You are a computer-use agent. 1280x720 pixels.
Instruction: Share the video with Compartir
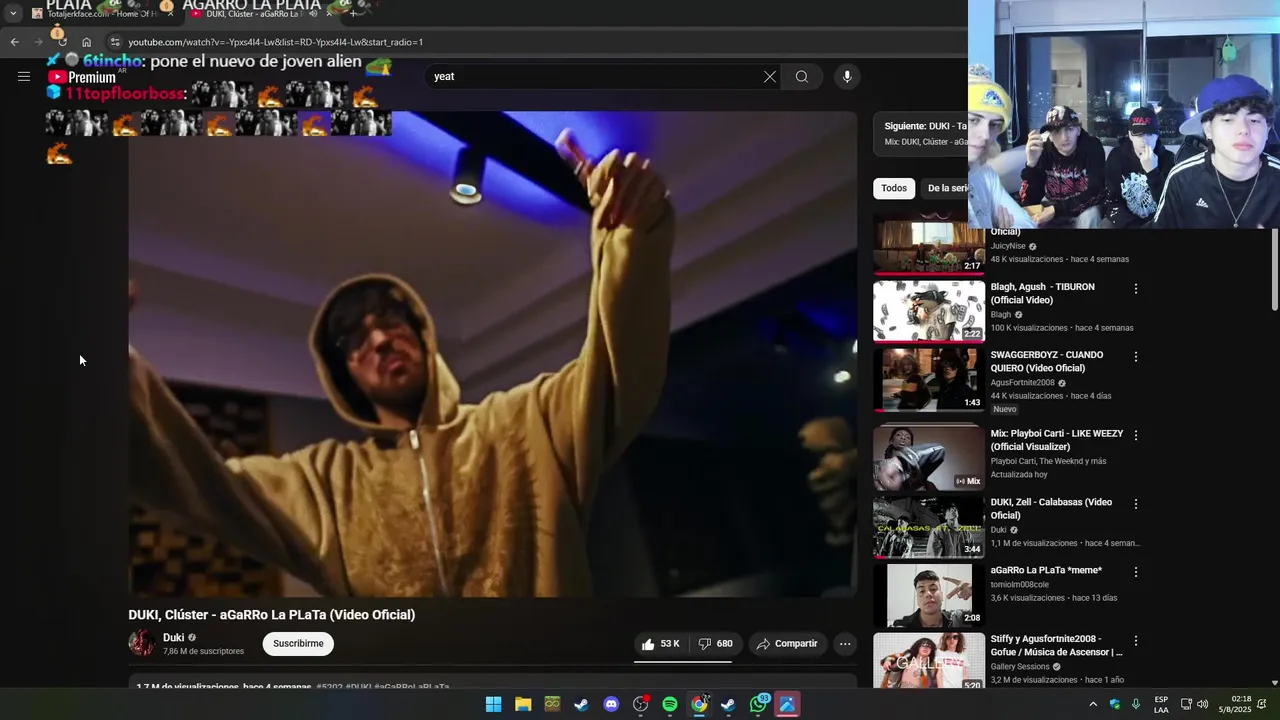click(787, 644)
